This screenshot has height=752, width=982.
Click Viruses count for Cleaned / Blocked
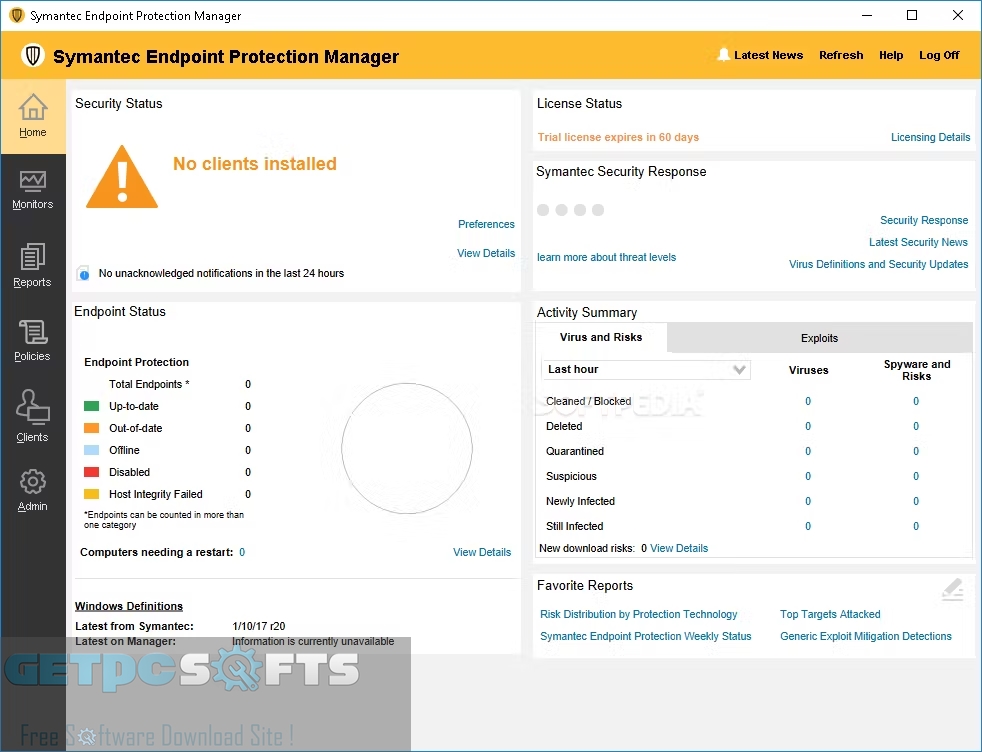808,401
